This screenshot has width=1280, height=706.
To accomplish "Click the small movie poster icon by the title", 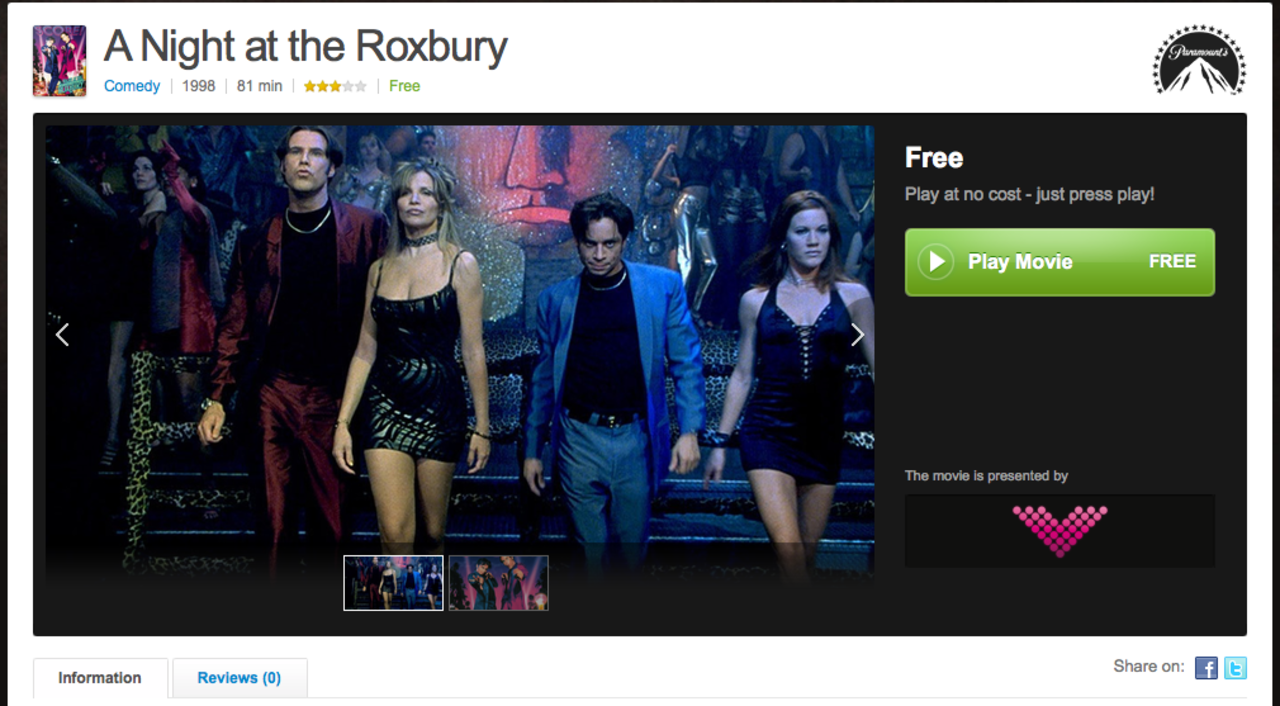I will click(59, 61).
